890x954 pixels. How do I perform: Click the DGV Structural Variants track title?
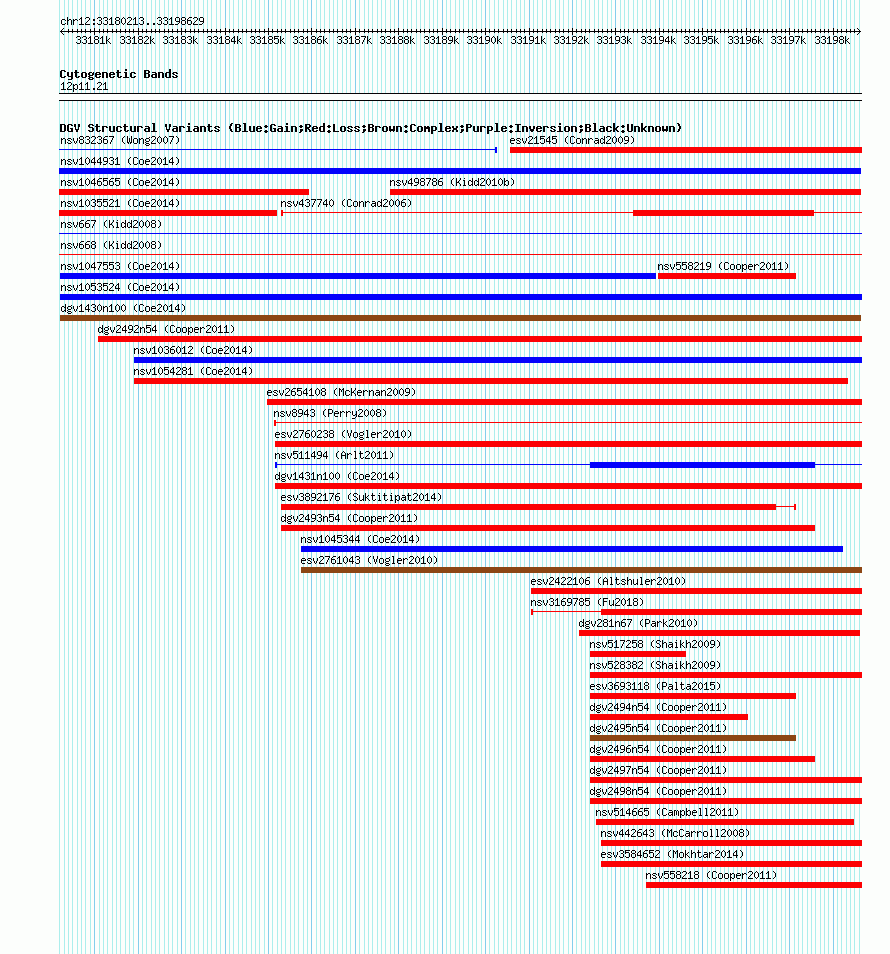(x=370, y=128)
